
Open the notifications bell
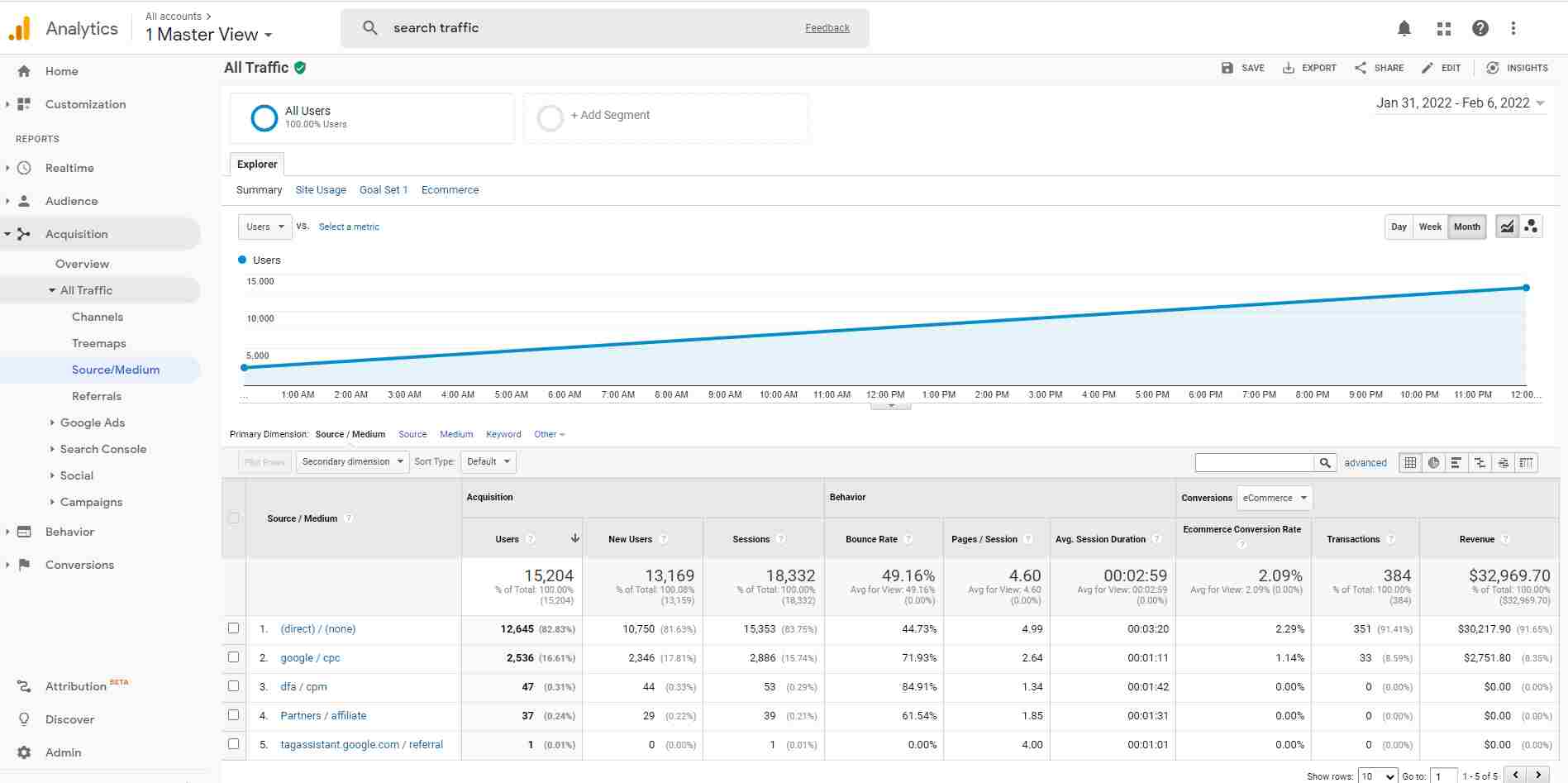point(1404,27)
